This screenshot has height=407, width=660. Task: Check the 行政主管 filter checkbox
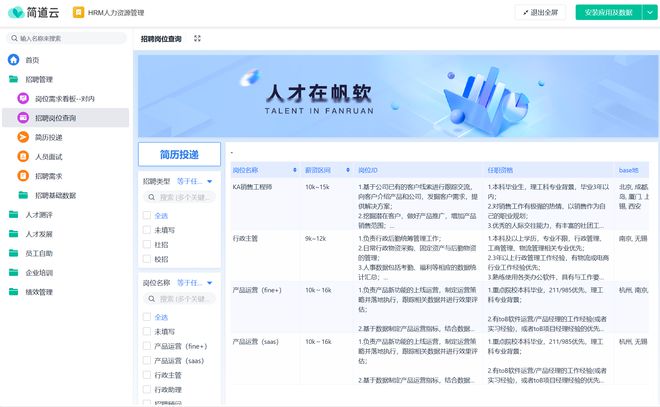147,375
